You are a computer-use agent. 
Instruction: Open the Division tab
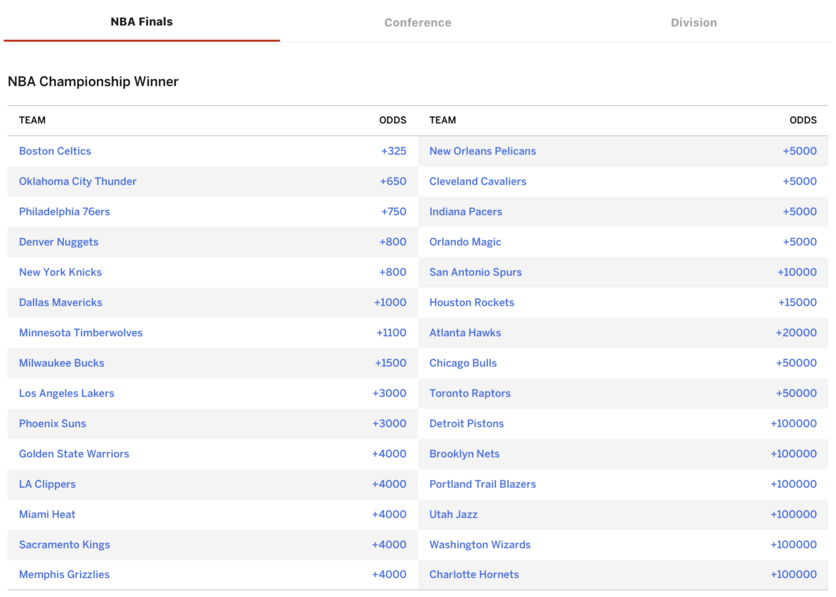tap(694, 22)
